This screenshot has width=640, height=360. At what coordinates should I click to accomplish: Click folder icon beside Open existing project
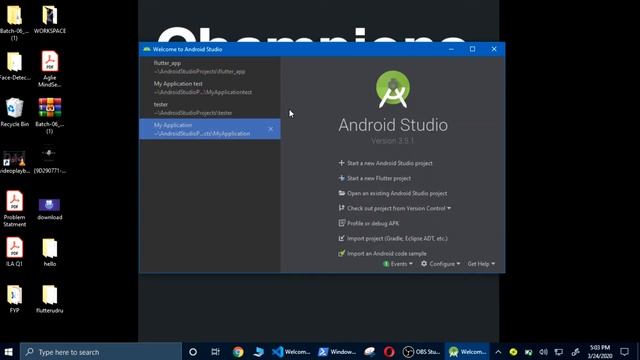pos(342,193)
